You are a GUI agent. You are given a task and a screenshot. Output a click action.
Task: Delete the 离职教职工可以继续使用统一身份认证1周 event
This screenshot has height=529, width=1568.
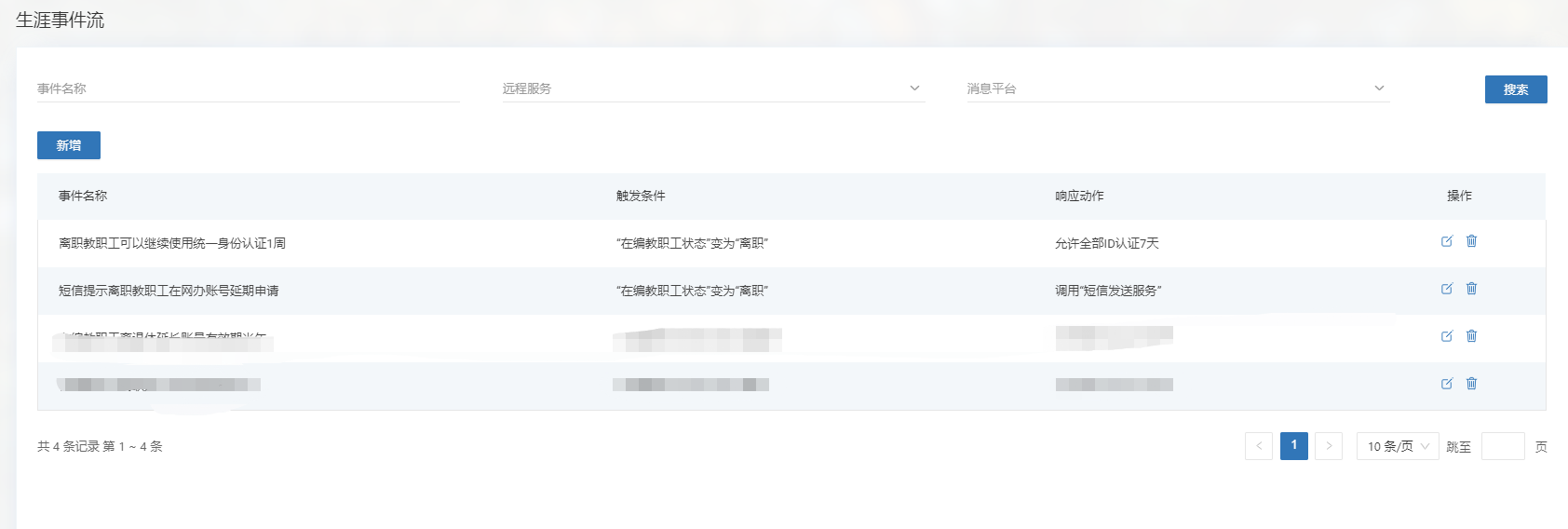[1471, 241]
